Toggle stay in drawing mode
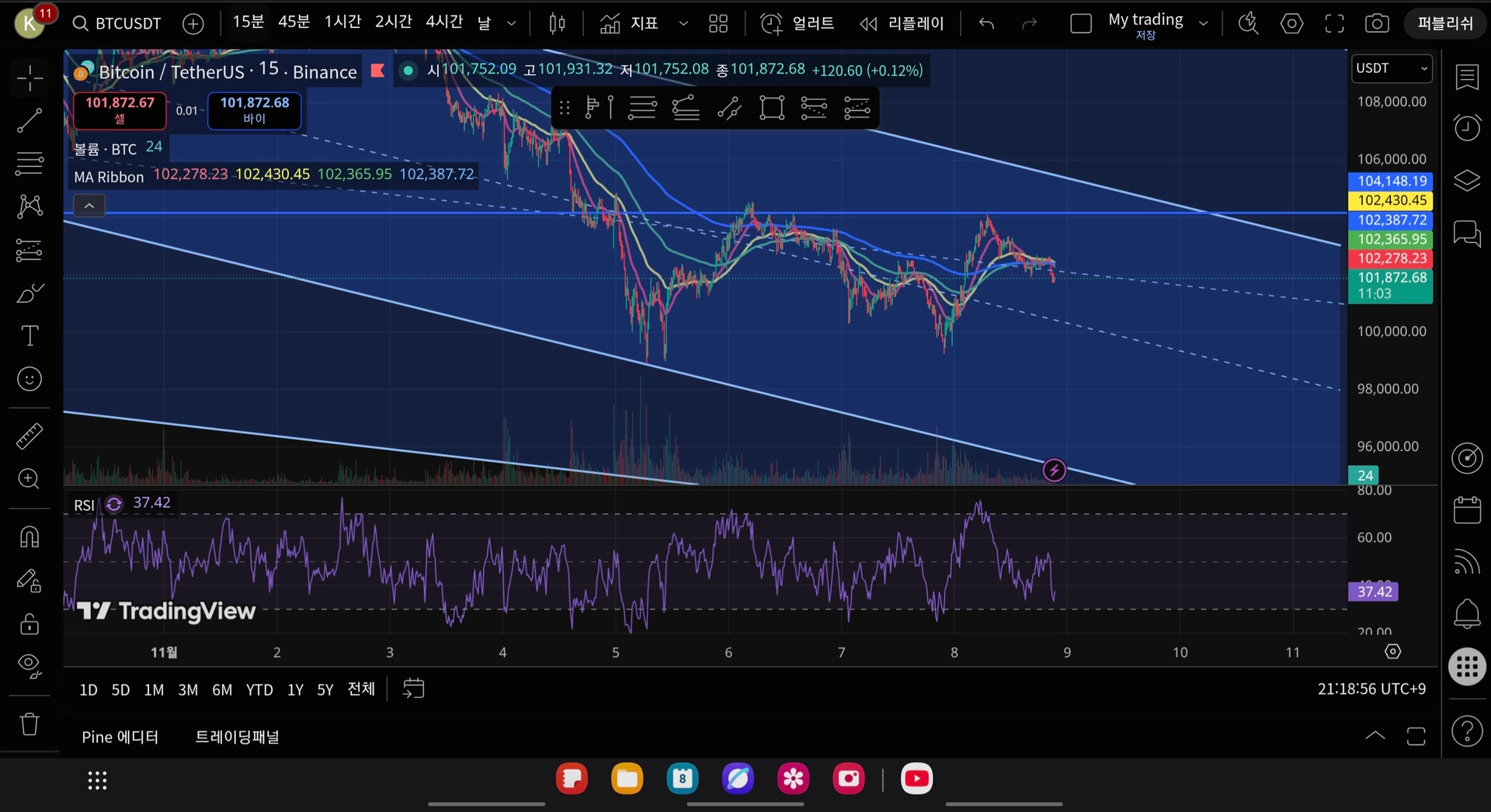1491x812 pixels. click(30, 581)
